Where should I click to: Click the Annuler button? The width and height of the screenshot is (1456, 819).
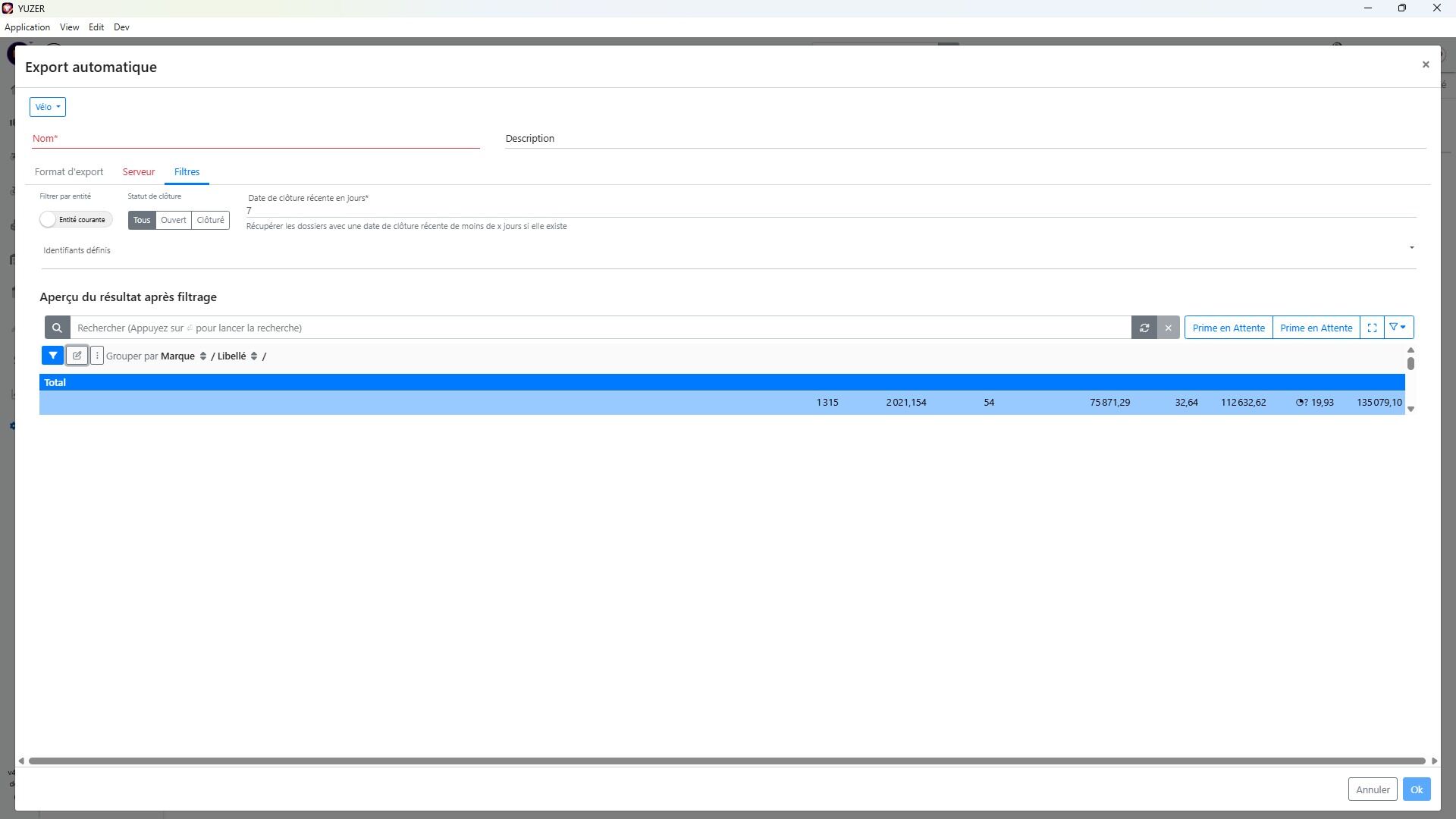1372,789
